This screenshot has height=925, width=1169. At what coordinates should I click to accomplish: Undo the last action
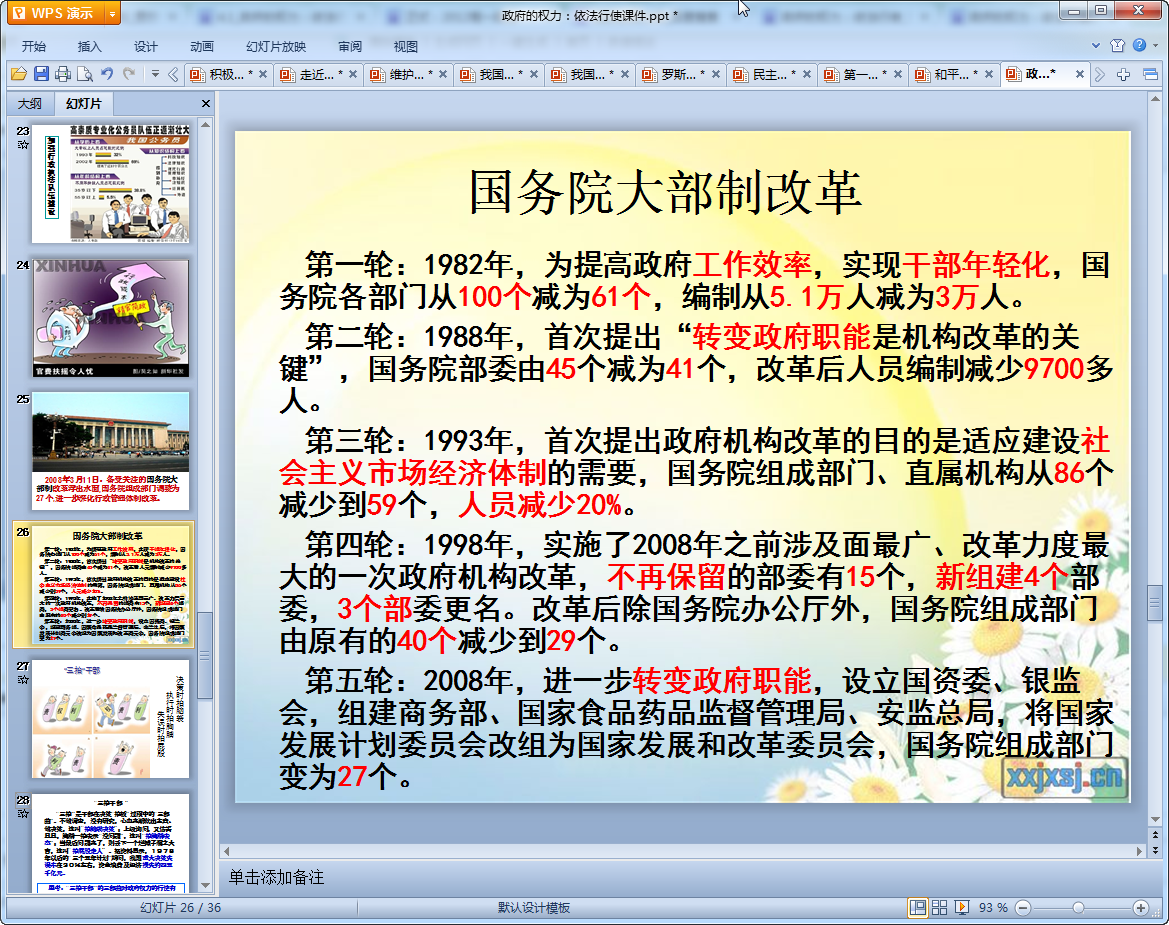107,74
